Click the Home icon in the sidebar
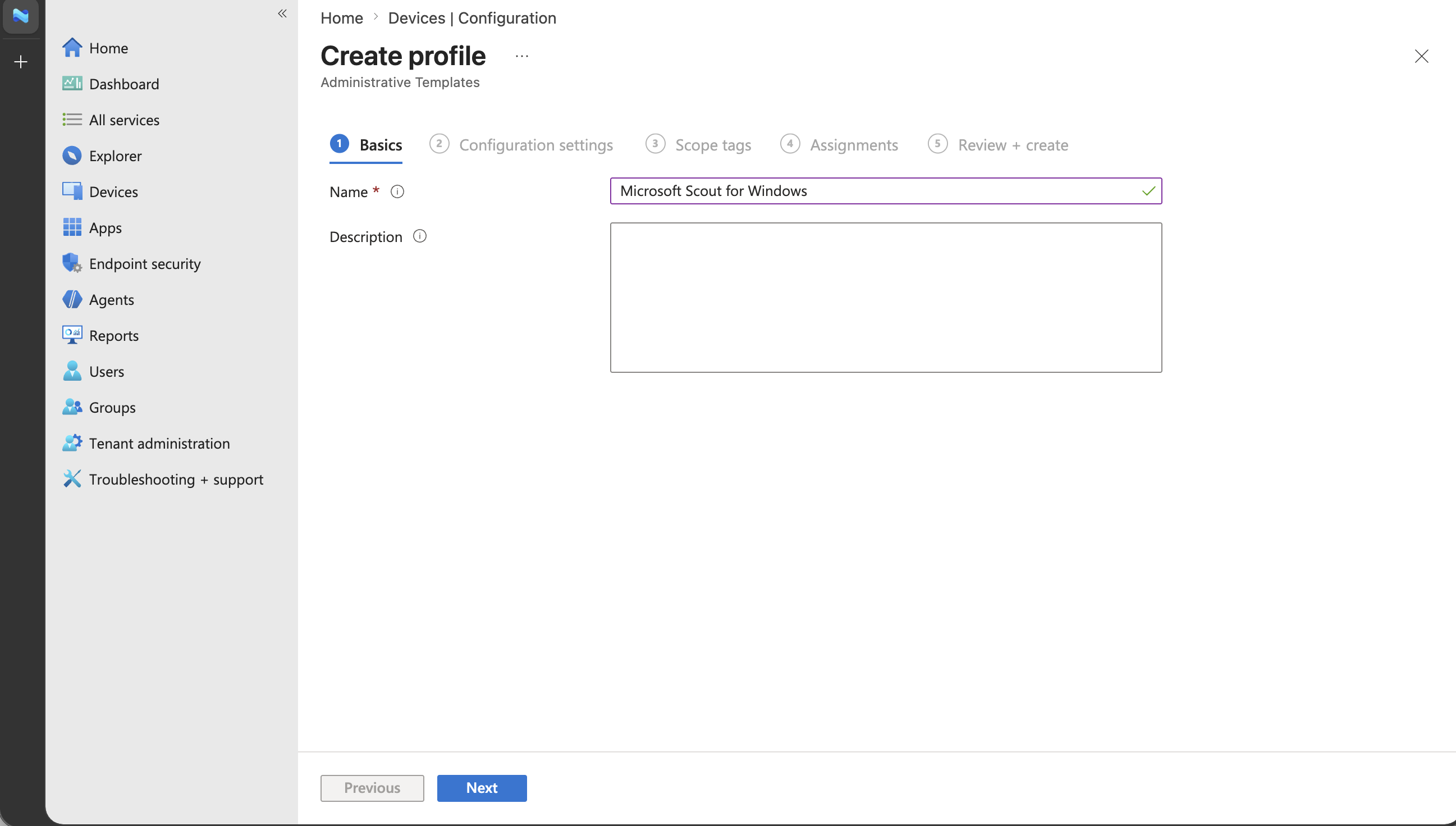Image resolution: width=1456 pixels, height=826 pixels. pyautogui.click(x=72, y=48)
